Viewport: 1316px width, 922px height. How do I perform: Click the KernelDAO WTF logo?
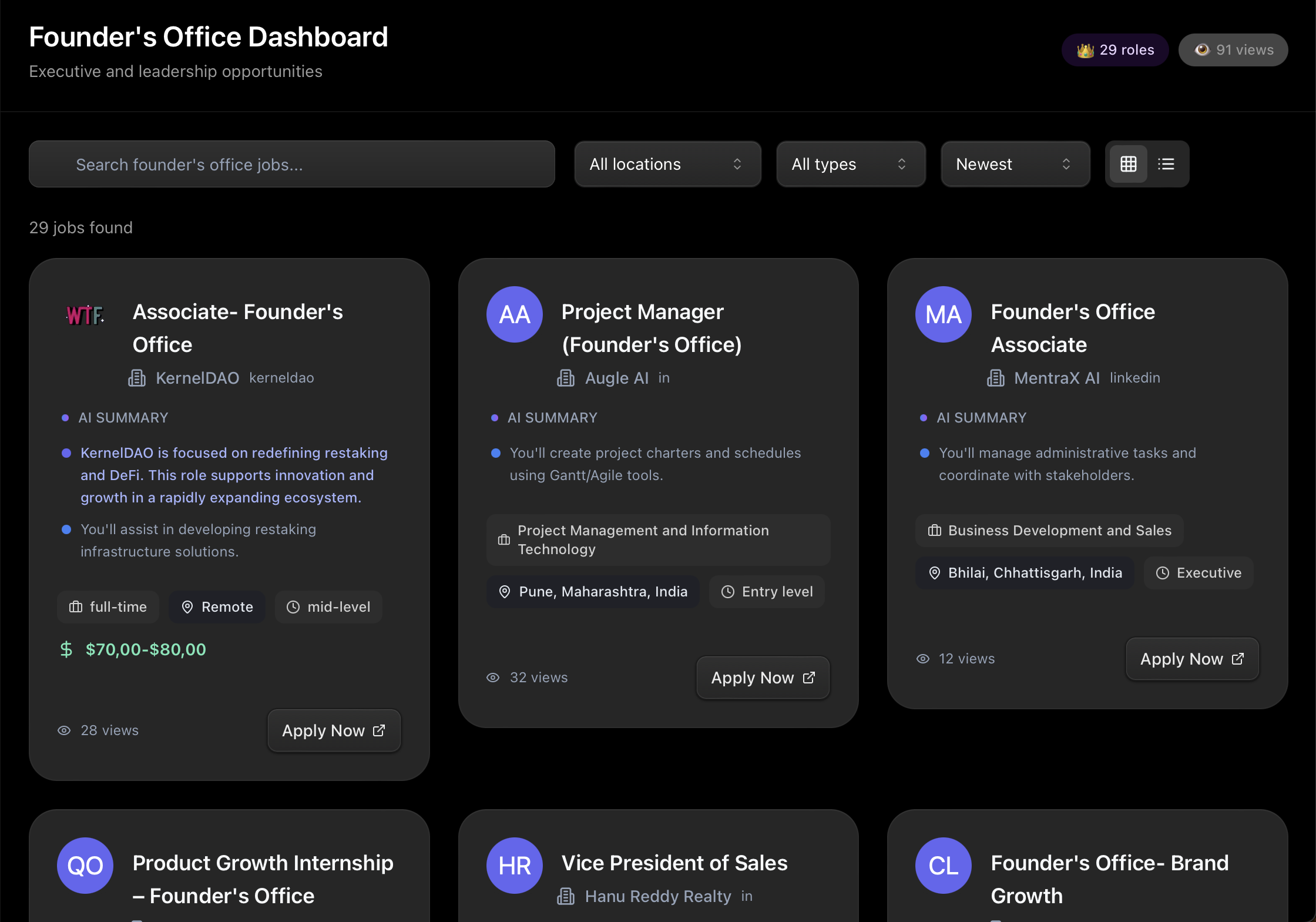pyautogui.click(x=85, y=315)
